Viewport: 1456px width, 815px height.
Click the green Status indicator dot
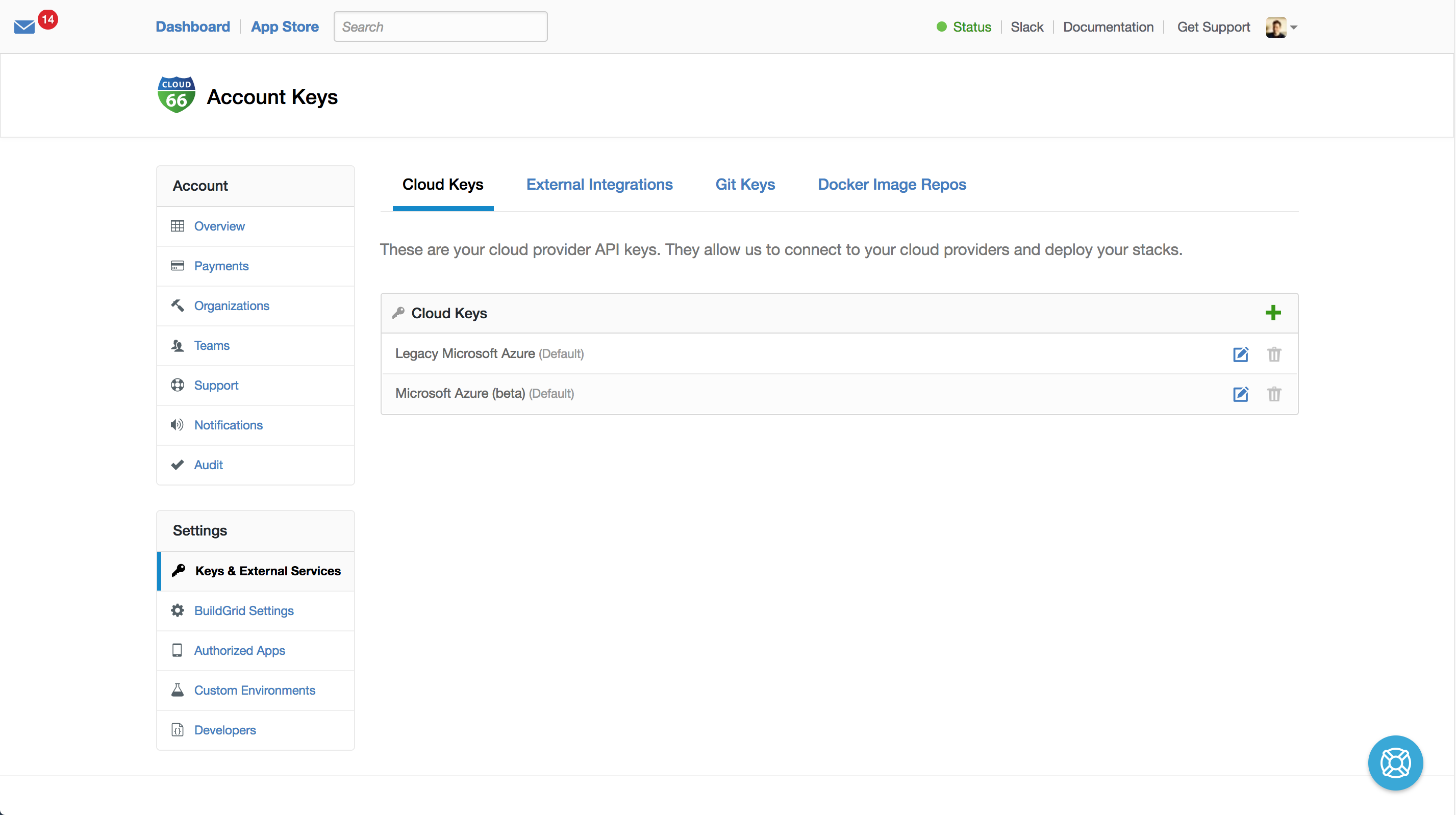point(942,27)
